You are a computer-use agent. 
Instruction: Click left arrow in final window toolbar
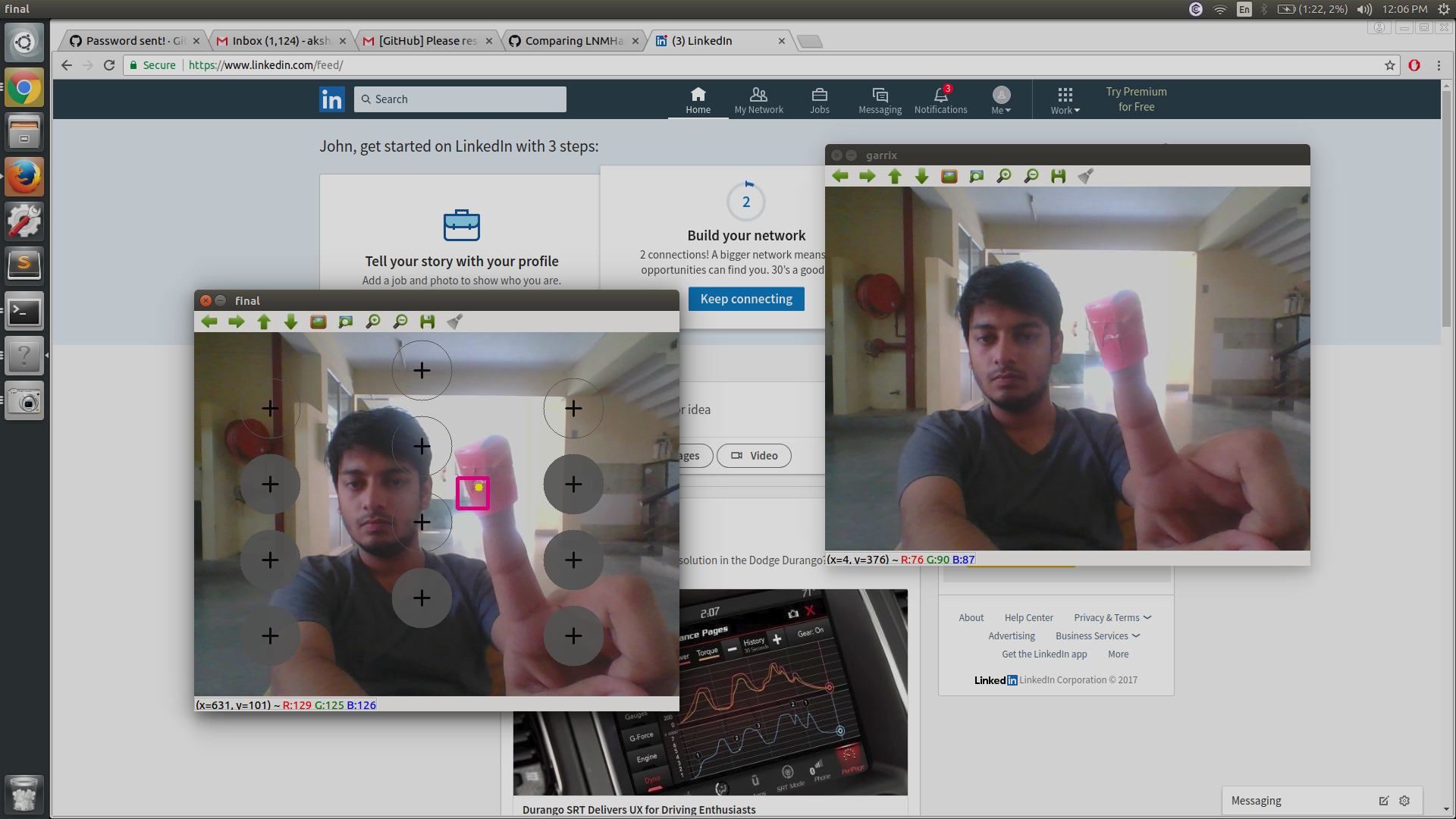(209, 322)
